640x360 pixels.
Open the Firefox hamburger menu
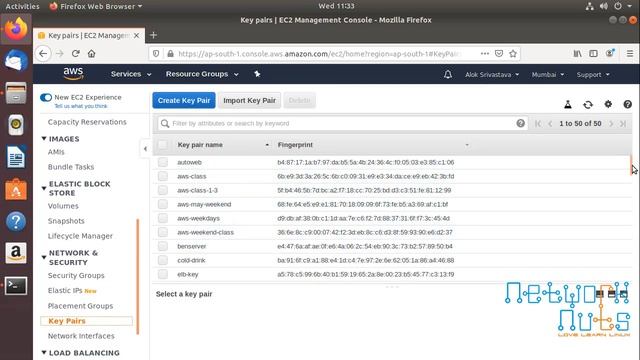click(x=630, y=53)
